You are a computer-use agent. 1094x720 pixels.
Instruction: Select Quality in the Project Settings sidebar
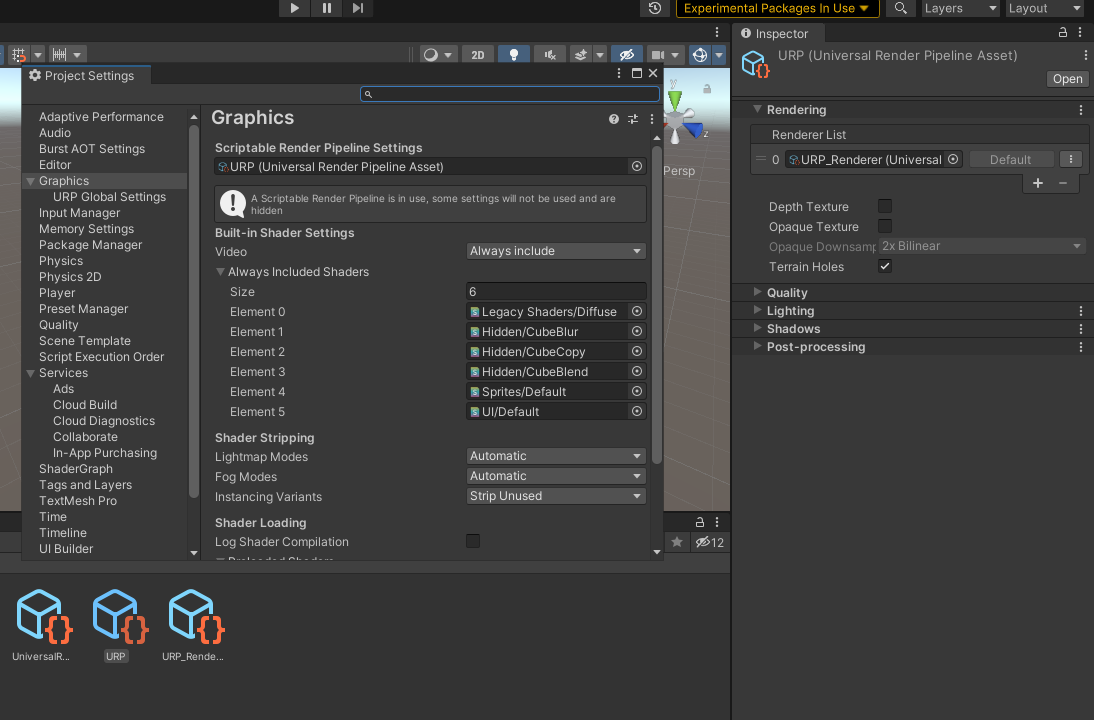[59, 324]
